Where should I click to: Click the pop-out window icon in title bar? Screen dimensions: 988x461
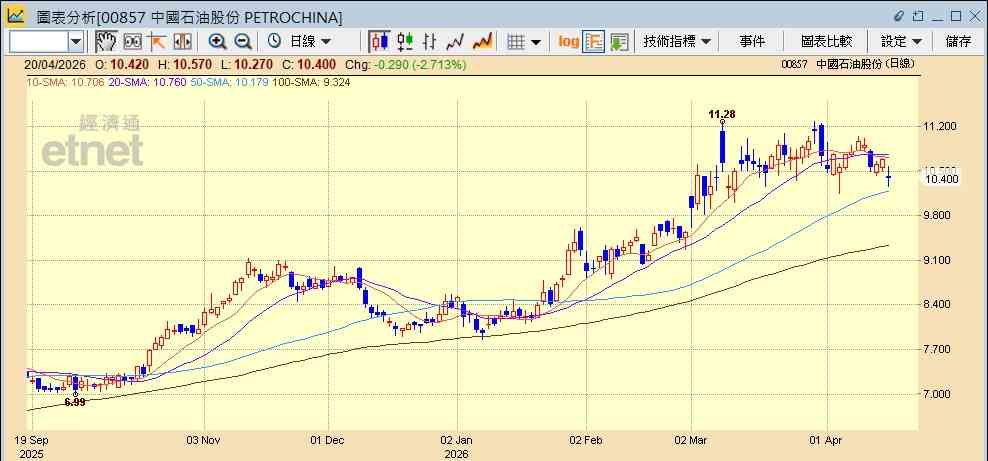(x=917, y=16)
